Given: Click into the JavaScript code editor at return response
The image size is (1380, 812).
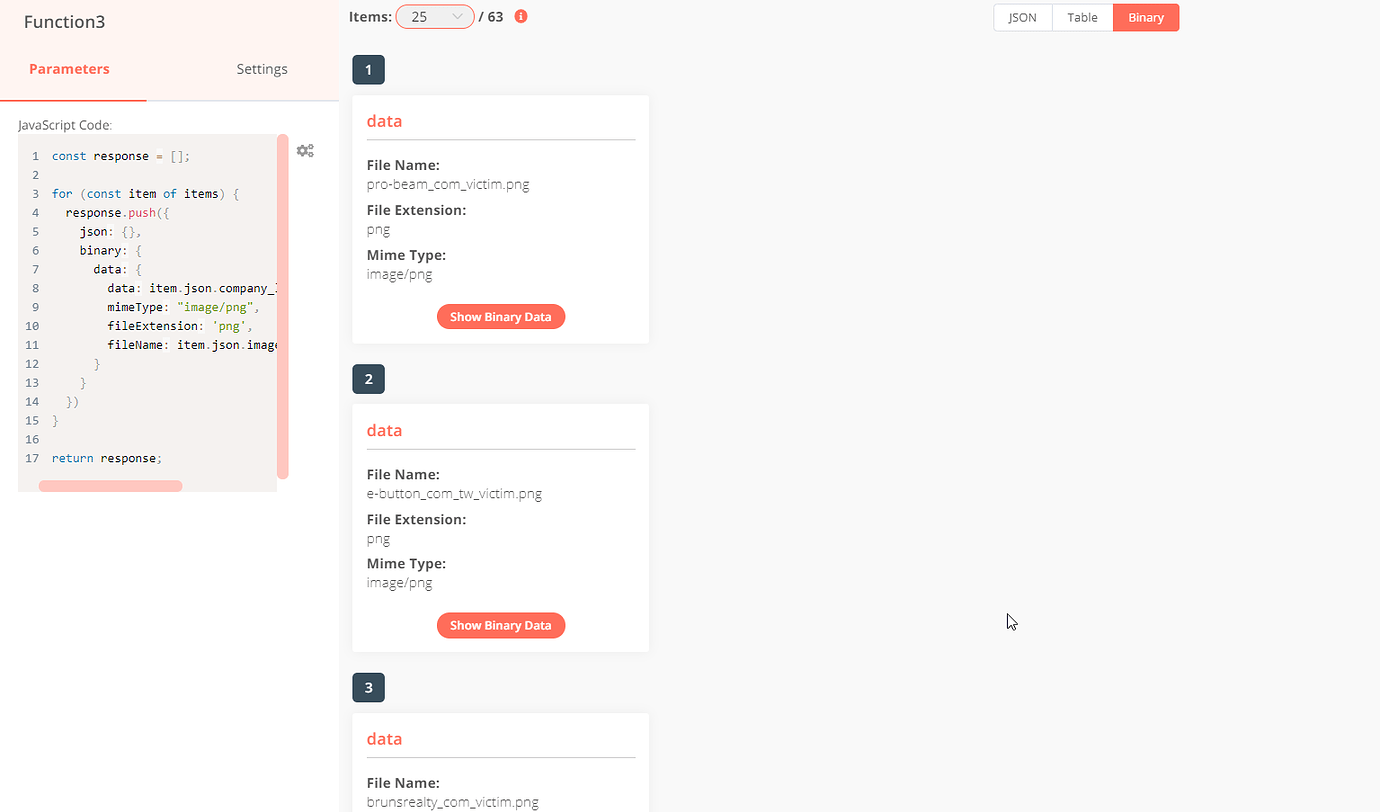Looking at the screenshot, I should point(106,458).
